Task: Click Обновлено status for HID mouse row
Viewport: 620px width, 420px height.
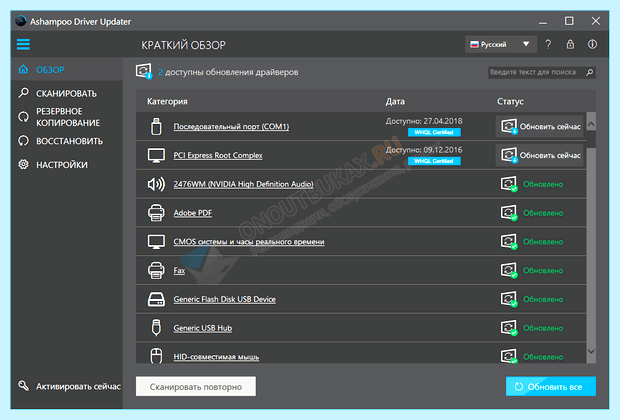Action: [x=543, y=357]
